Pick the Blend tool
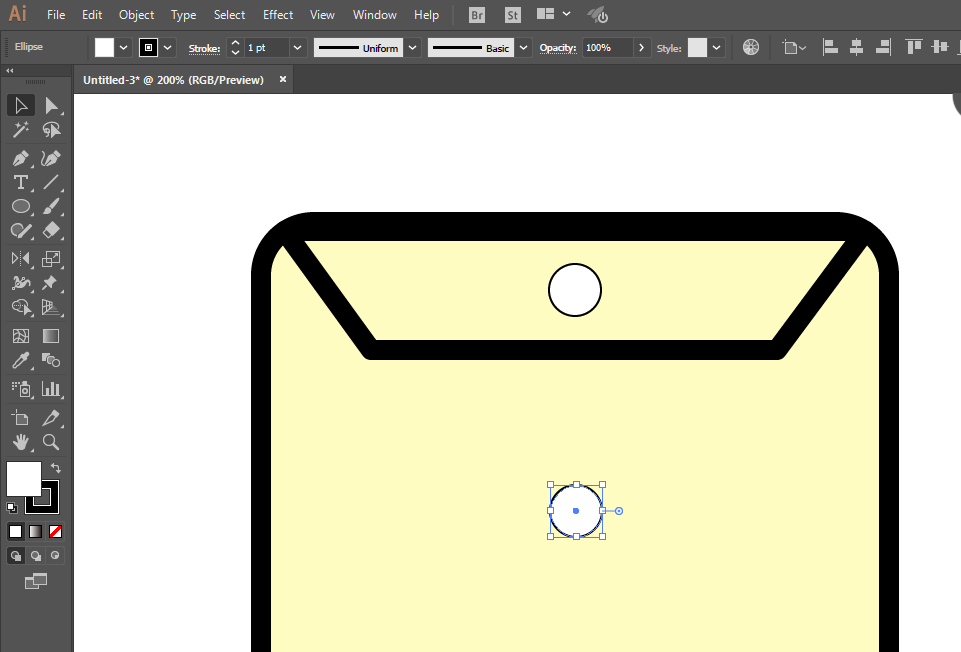 (x=51, y=360)
